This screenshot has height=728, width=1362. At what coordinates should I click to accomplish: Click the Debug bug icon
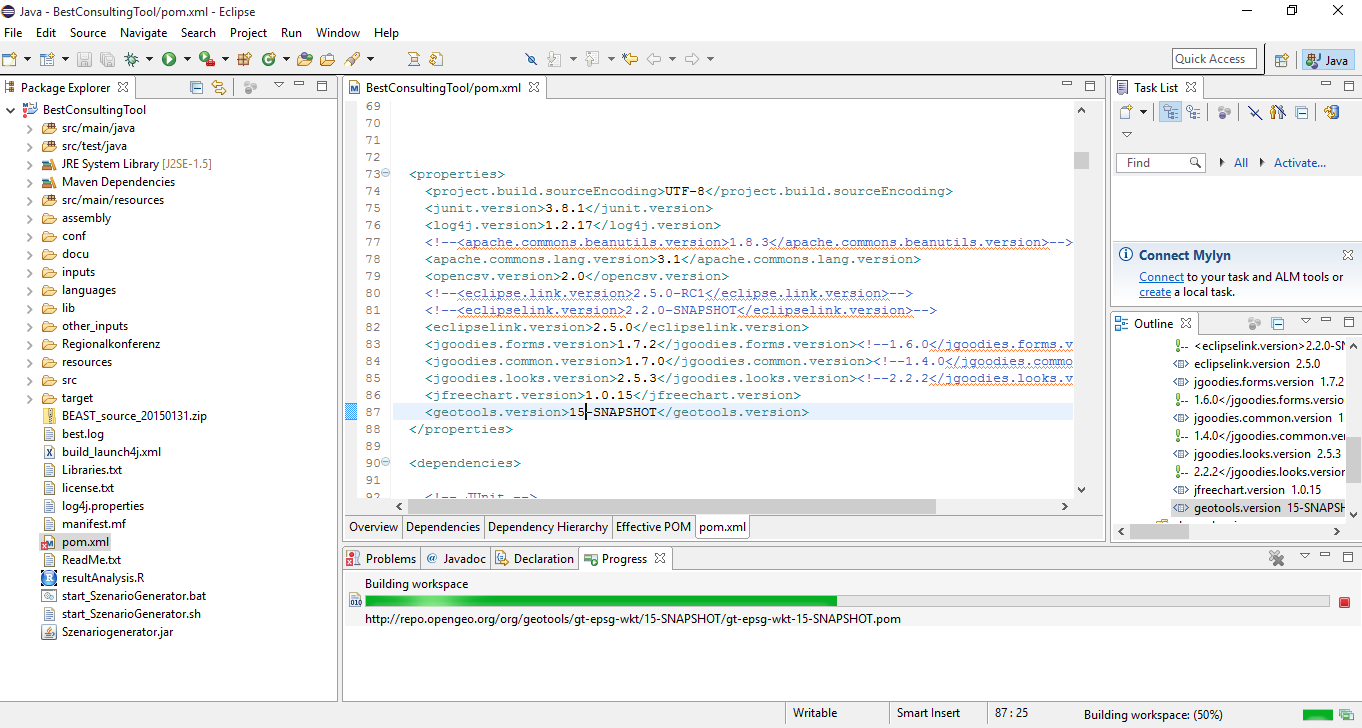[x=131, y=59]
